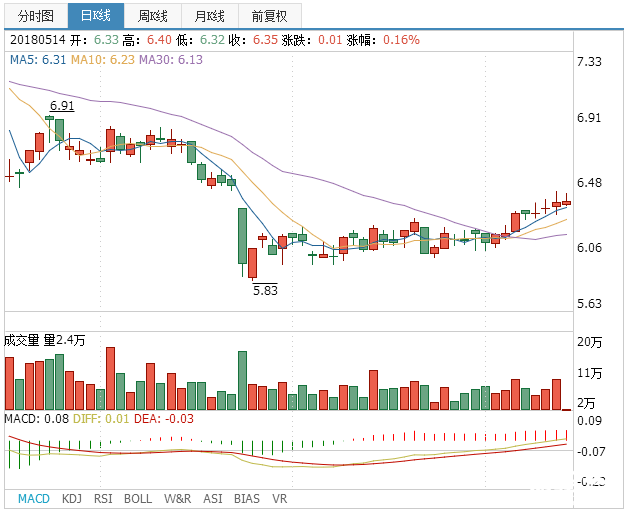Click the last candlestick on the right
The height and width of the screenshot is (512, 625).
(566, 202)
